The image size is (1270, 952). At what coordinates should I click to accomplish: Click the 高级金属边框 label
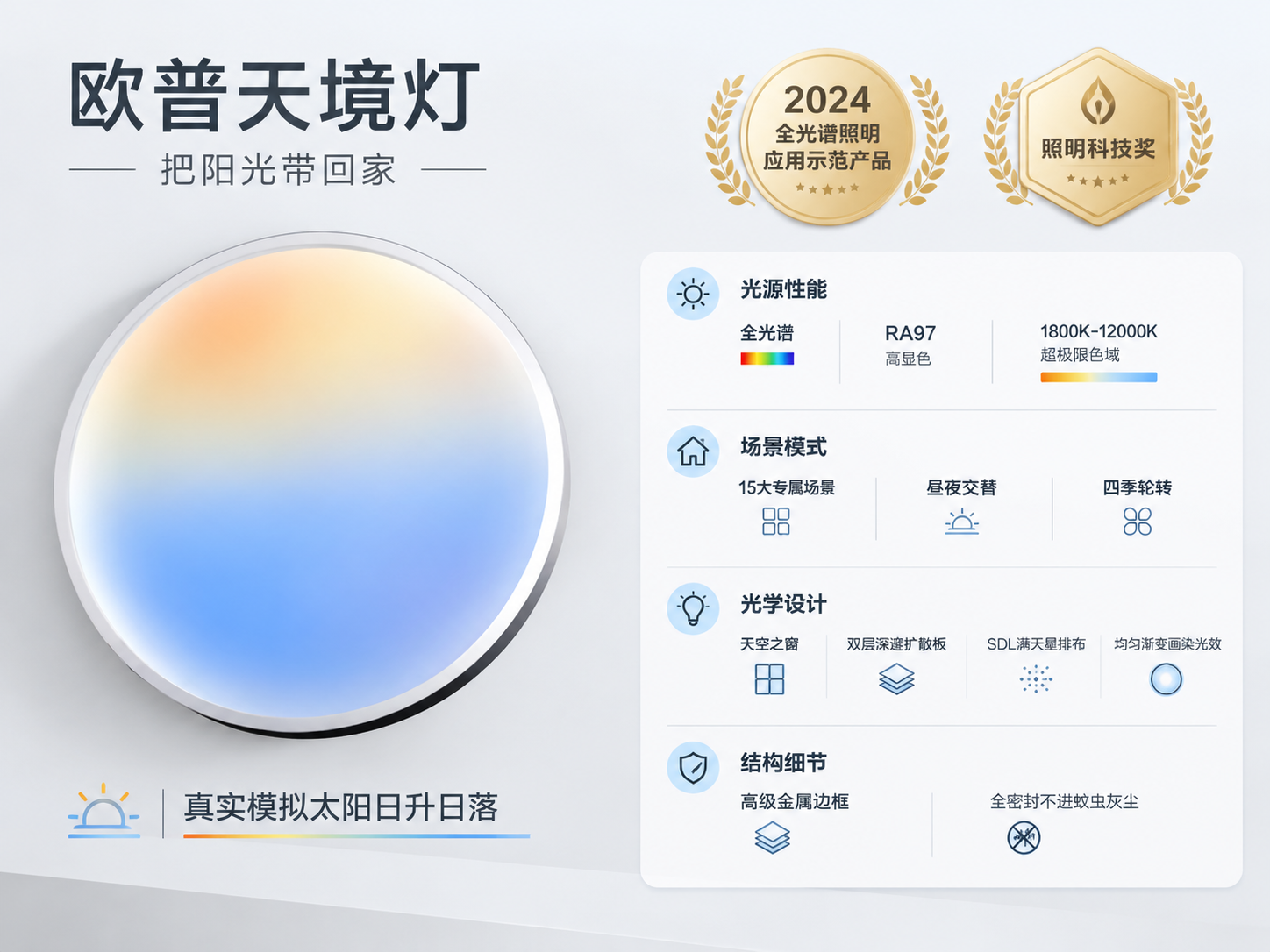click(x=795, y=802)
